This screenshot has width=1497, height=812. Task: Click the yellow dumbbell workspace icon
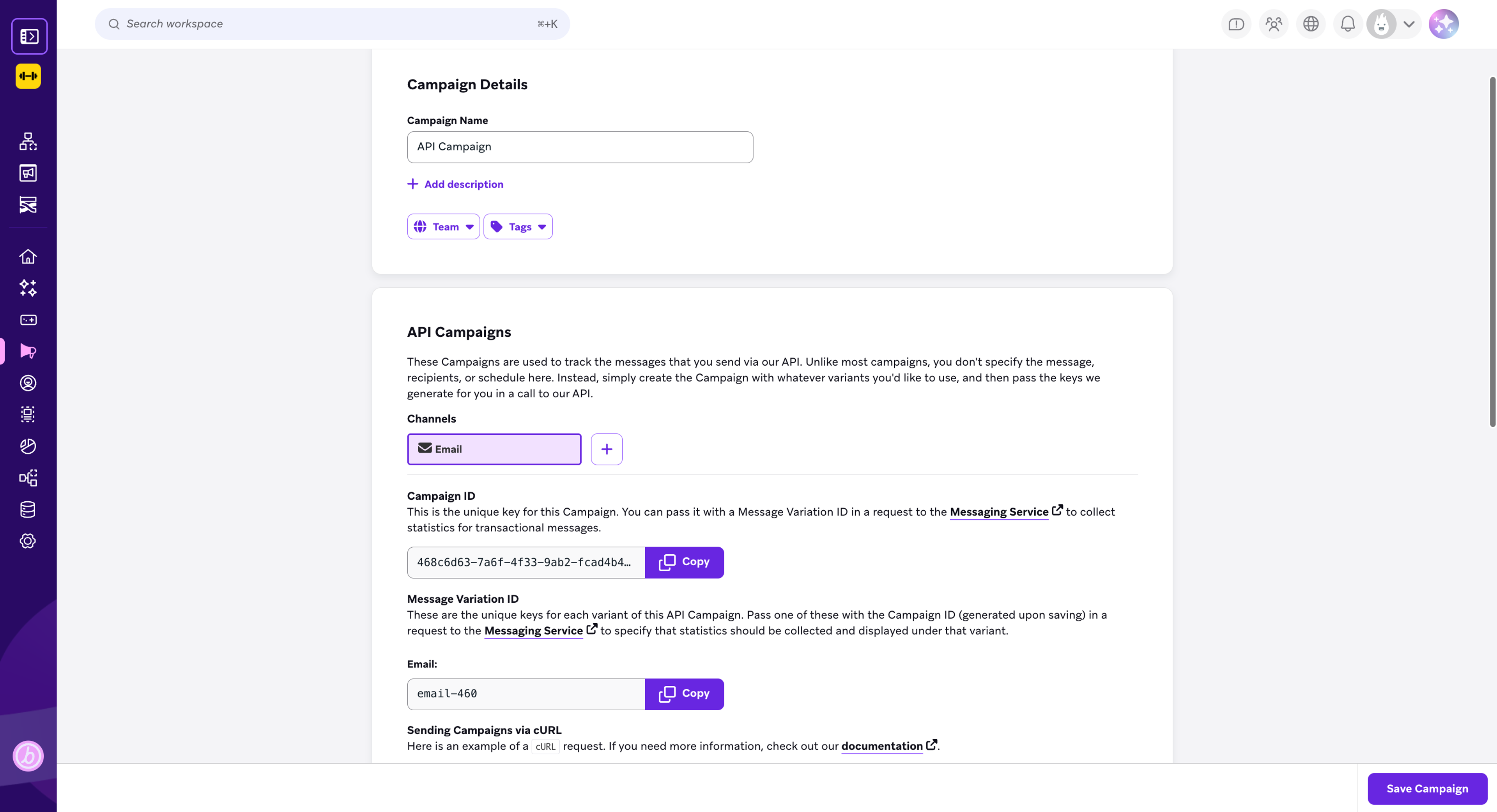tap(28, 76)
